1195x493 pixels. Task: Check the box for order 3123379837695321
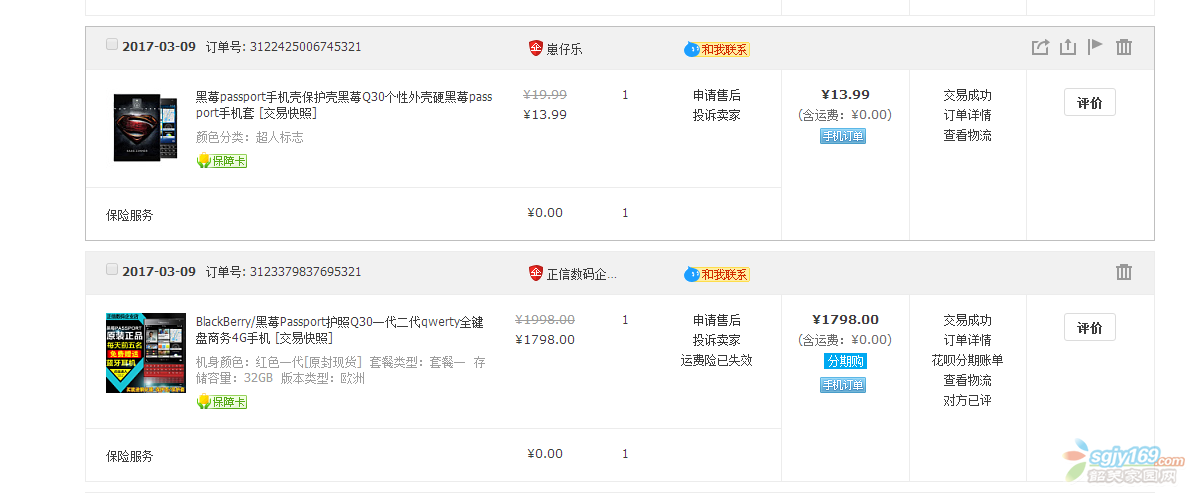coord(112,269)
